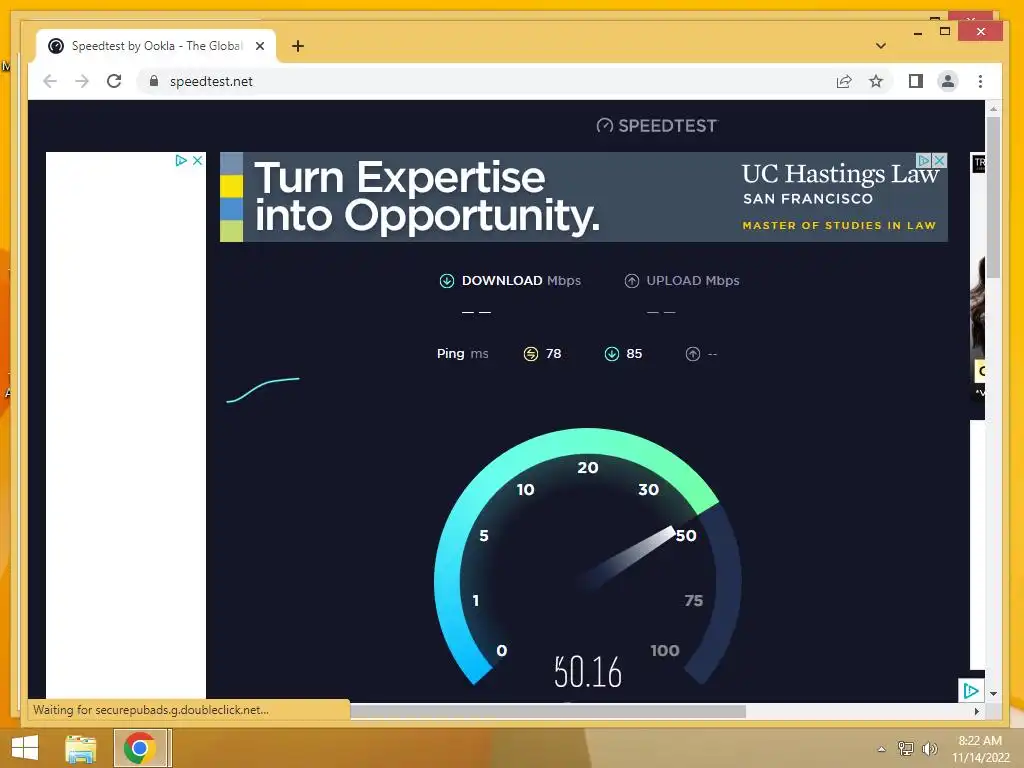This screenshot has width=1024, height=768.
Task: Open the Chrome three-dot menu
Action: [980, 81]
